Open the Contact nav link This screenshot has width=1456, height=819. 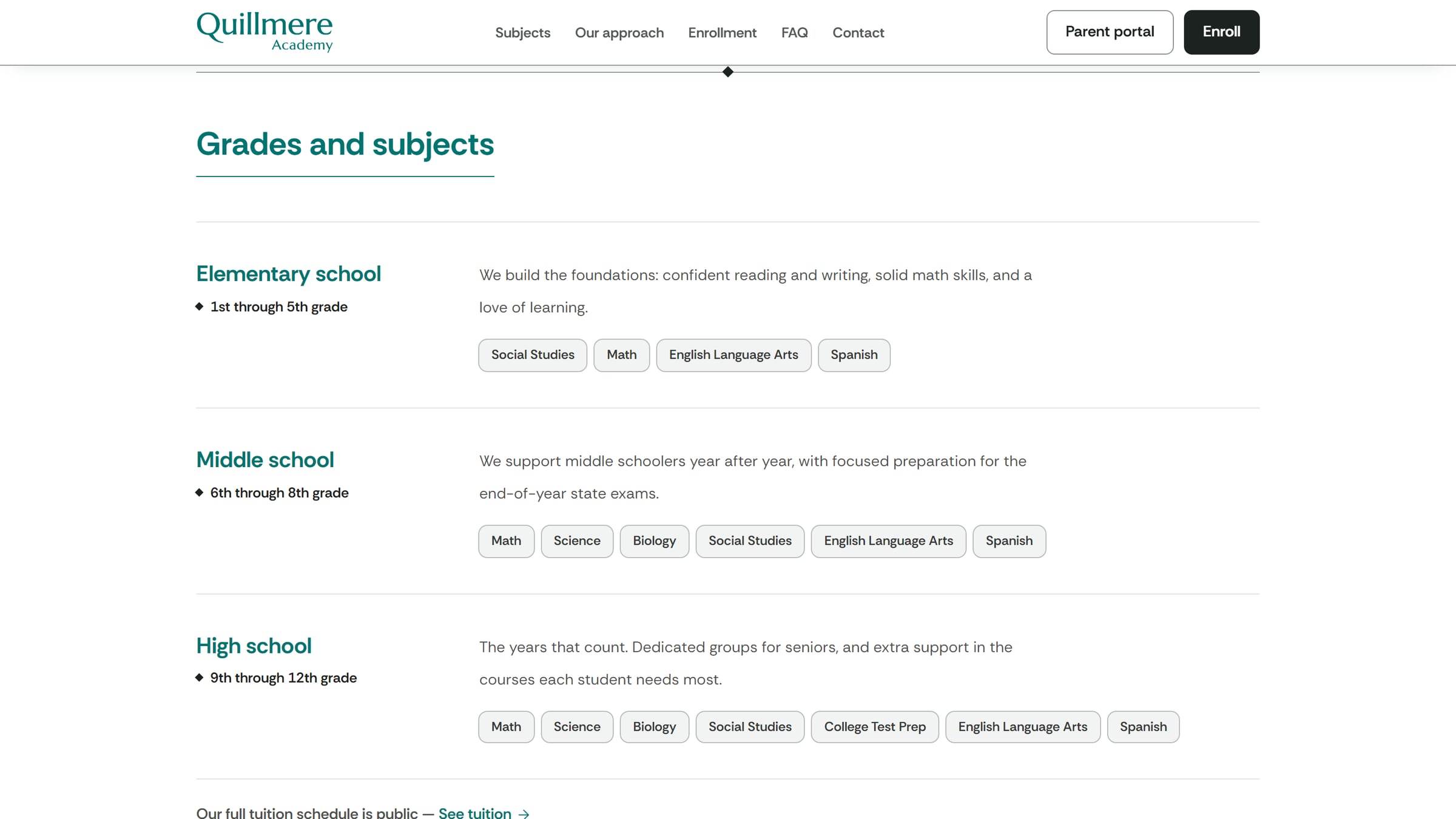coord(858,33)
